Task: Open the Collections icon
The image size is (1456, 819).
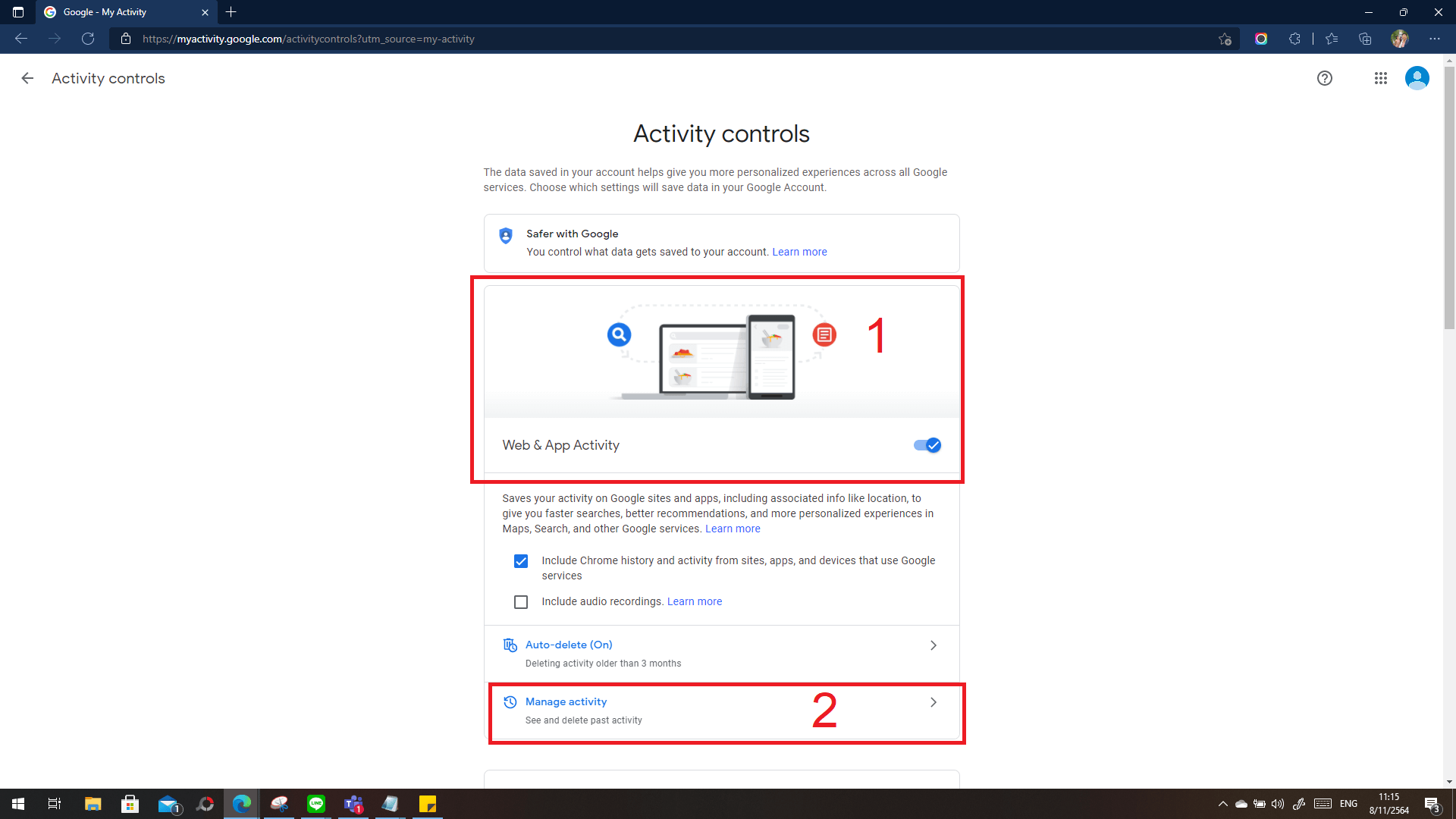Action: [x=1365, y=39]
